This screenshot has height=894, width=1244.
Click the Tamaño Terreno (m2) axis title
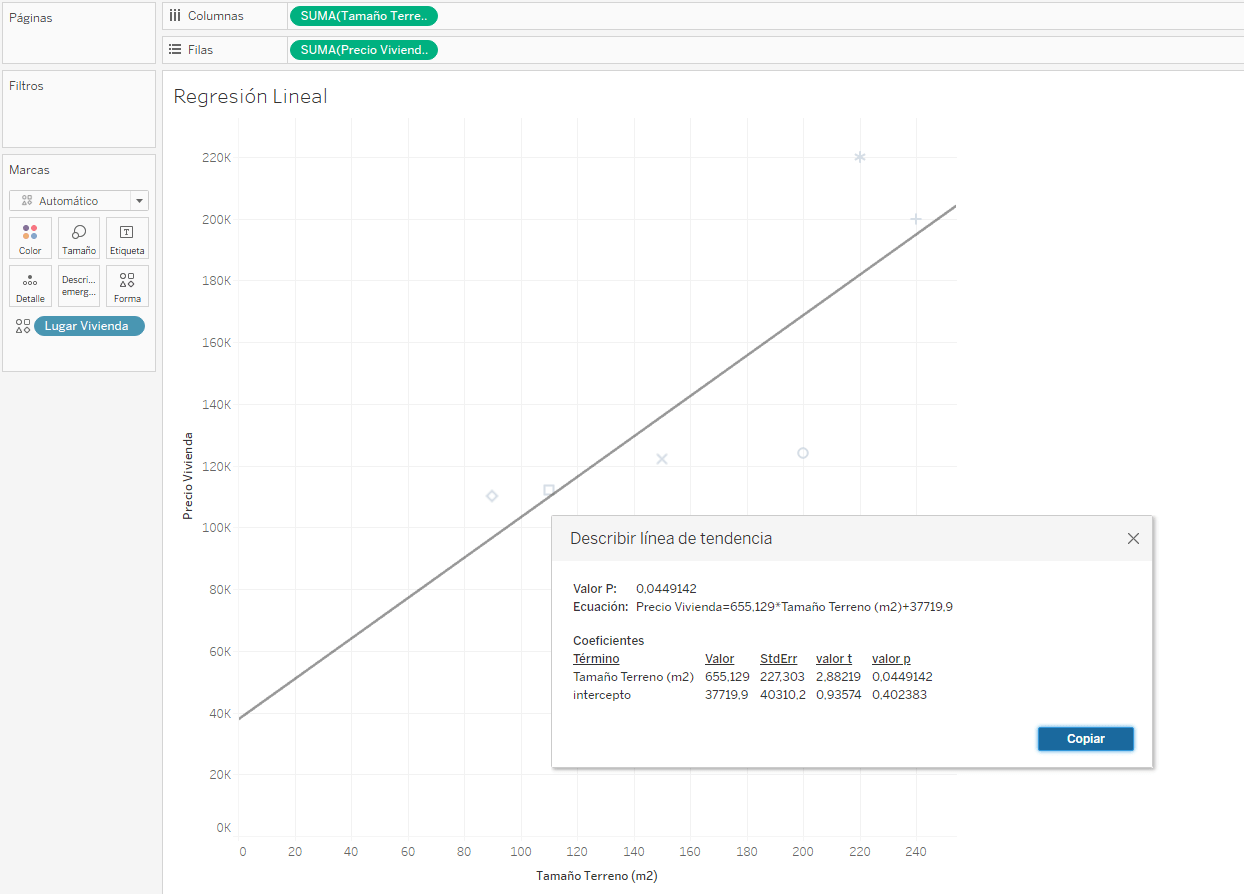pyautogui.click(x=596, y=875)
